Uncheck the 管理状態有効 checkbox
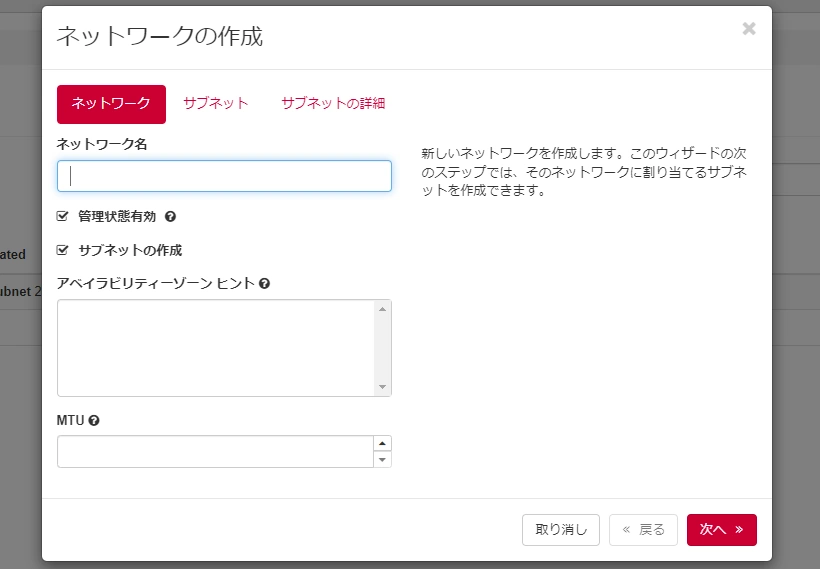 63,216
